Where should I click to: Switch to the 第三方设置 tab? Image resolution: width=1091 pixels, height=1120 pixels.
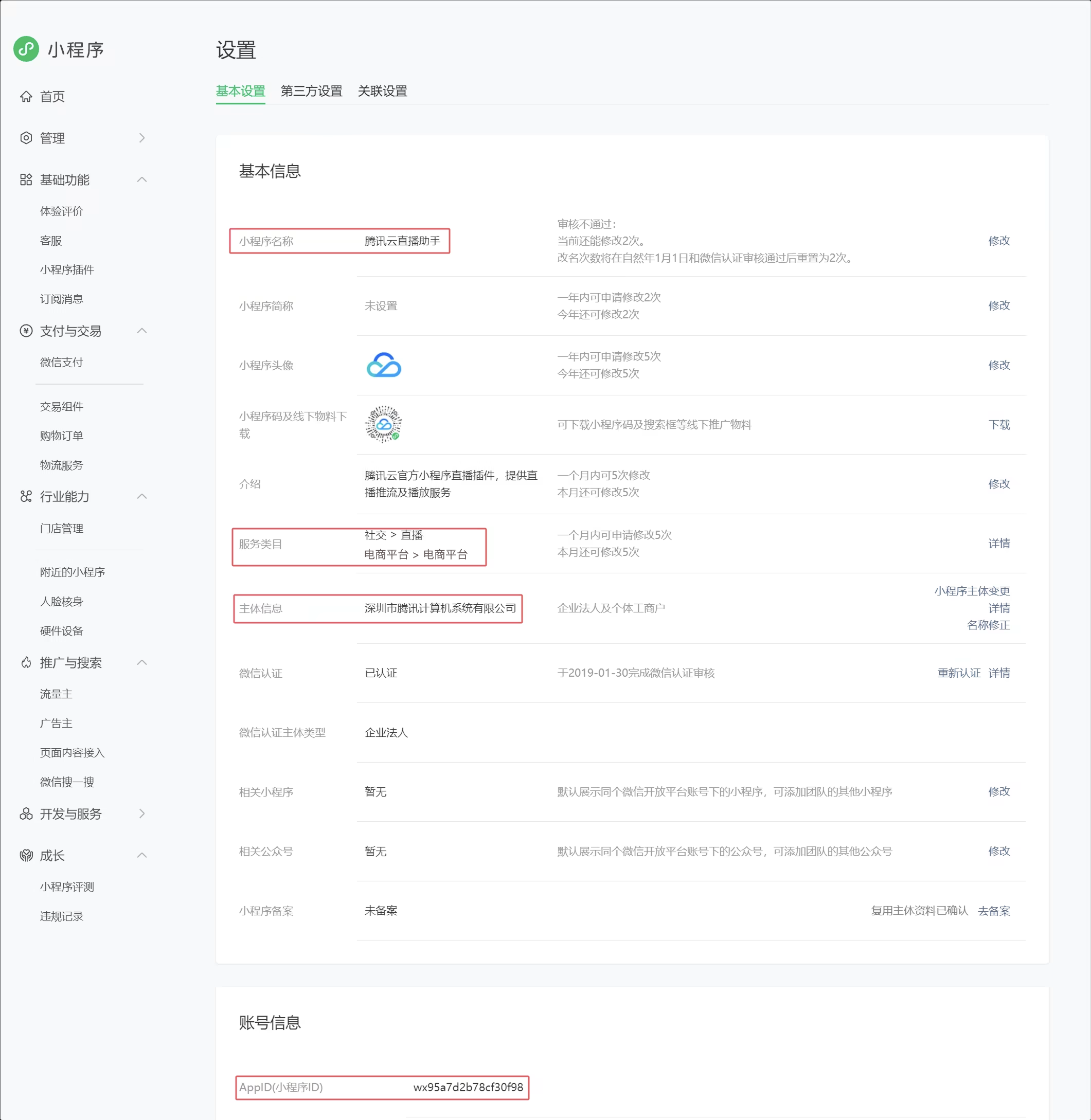(x=311, y=91)
